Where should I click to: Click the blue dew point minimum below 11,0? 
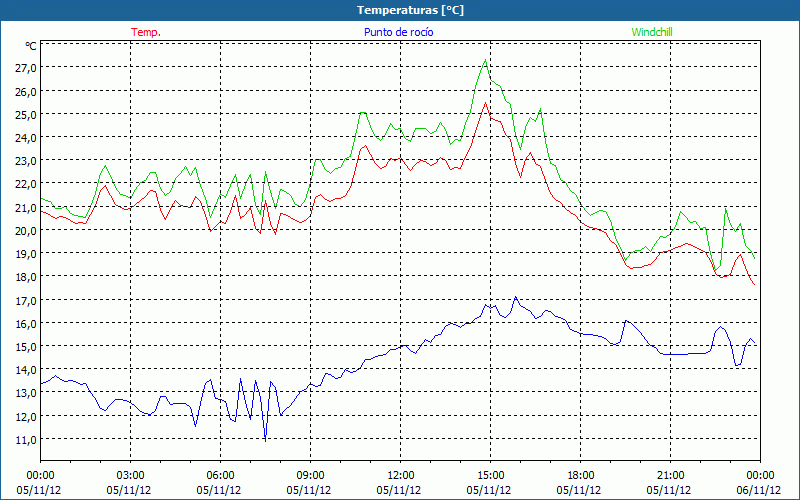point(265,440)
